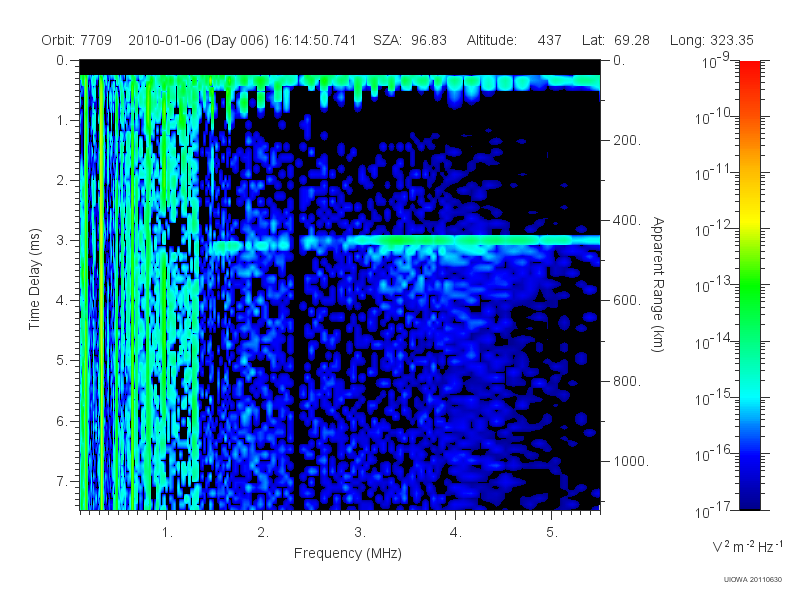Screen dimensions: 800x600
Task: Click the 'Time Delay (ms)' axis label
Action: (34, 279)
